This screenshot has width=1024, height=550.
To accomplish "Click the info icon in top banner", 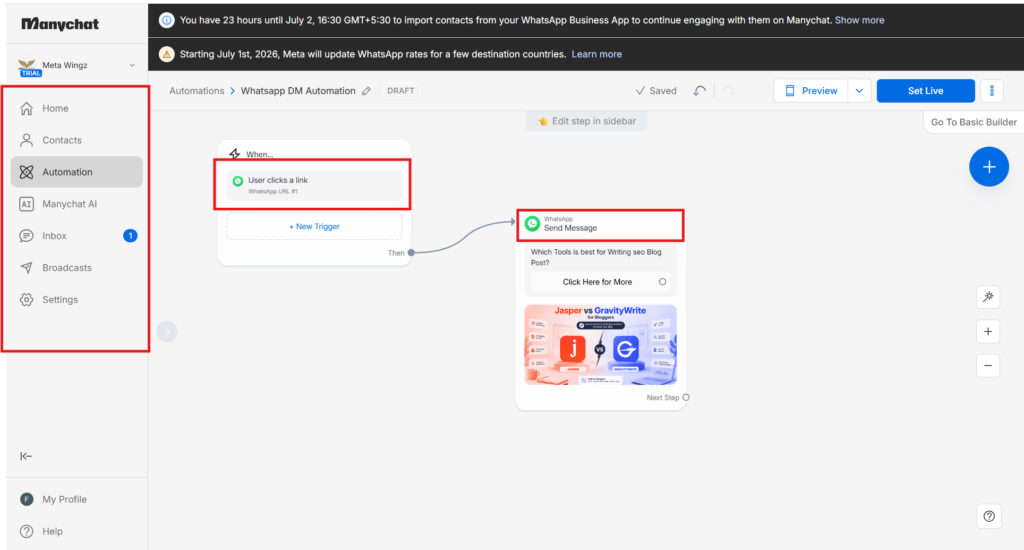I will (x=167, y=20).
